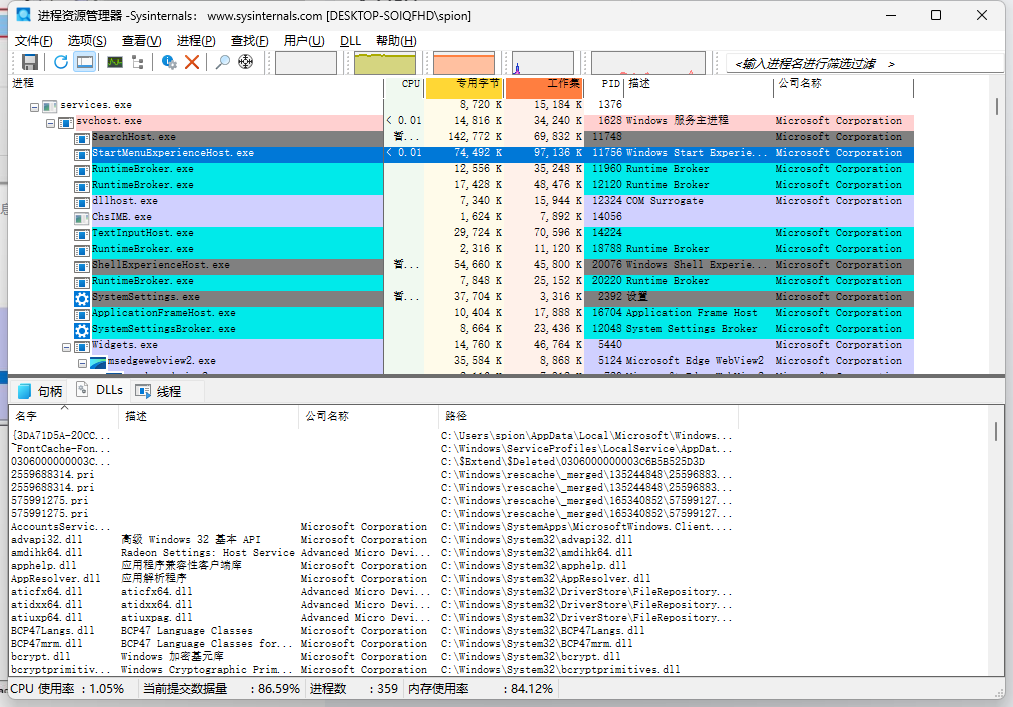Click the ApplicationFrameHost.exe process icon
This screenshot has width=1013, height=707.
tap(81, 315)
